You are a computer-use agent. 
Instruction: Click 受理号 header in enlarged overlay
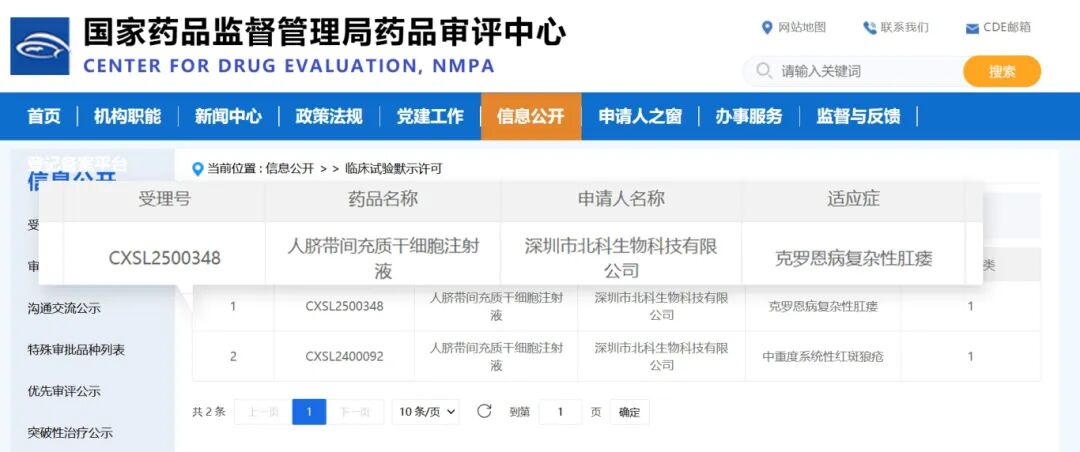pyautogui.click(x=164, y=199)
